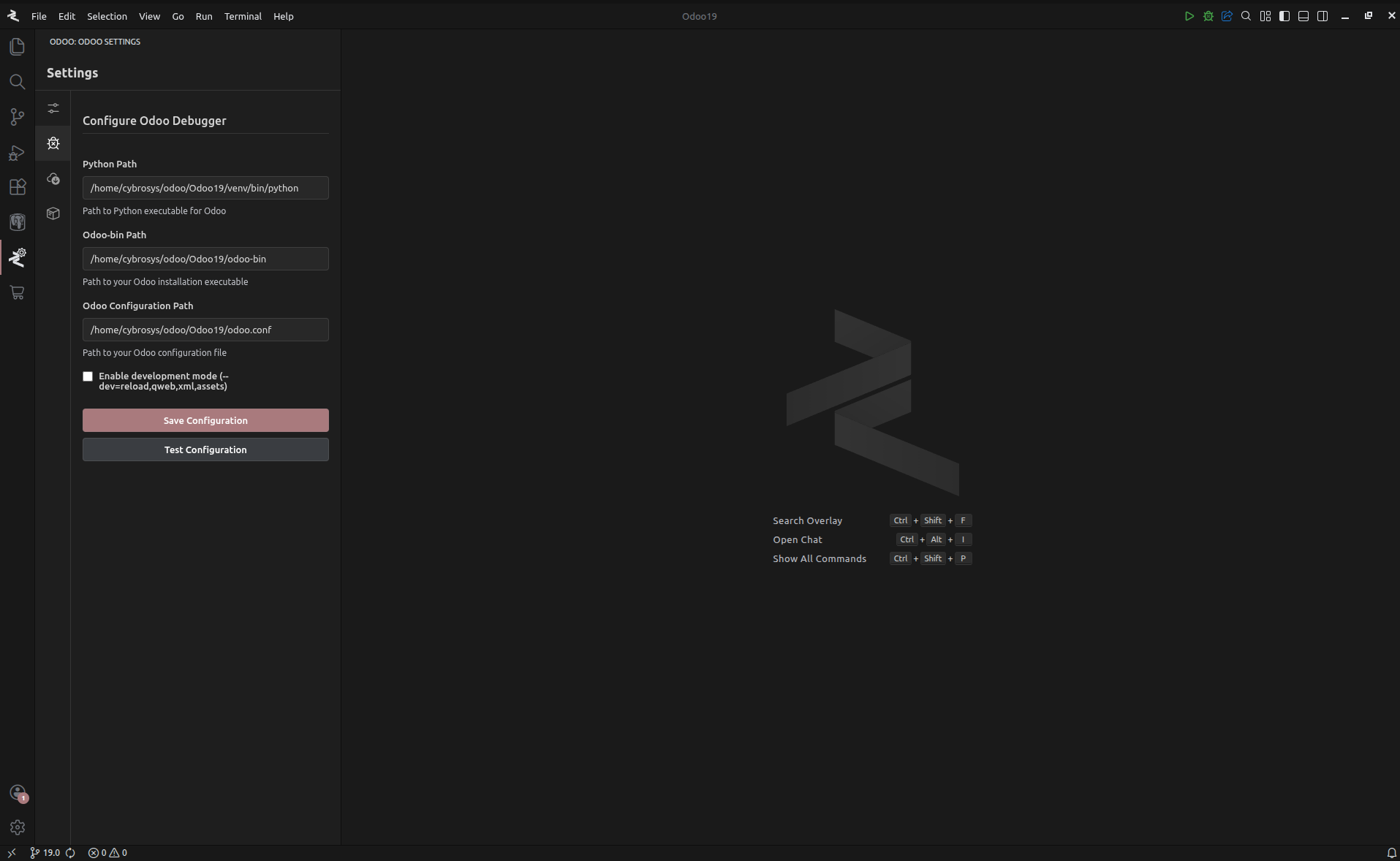1400x861 pixels.
Task: Open the cloud download settings tab
Action: click(x=53, y=178)
